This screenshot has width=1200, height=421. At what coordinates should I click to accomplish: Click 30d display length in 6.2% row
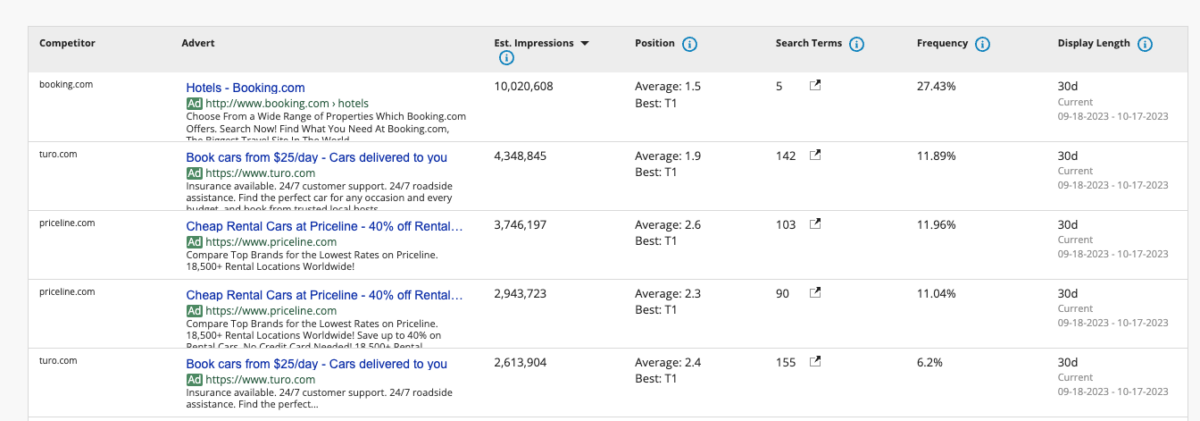click(1068, 363)
